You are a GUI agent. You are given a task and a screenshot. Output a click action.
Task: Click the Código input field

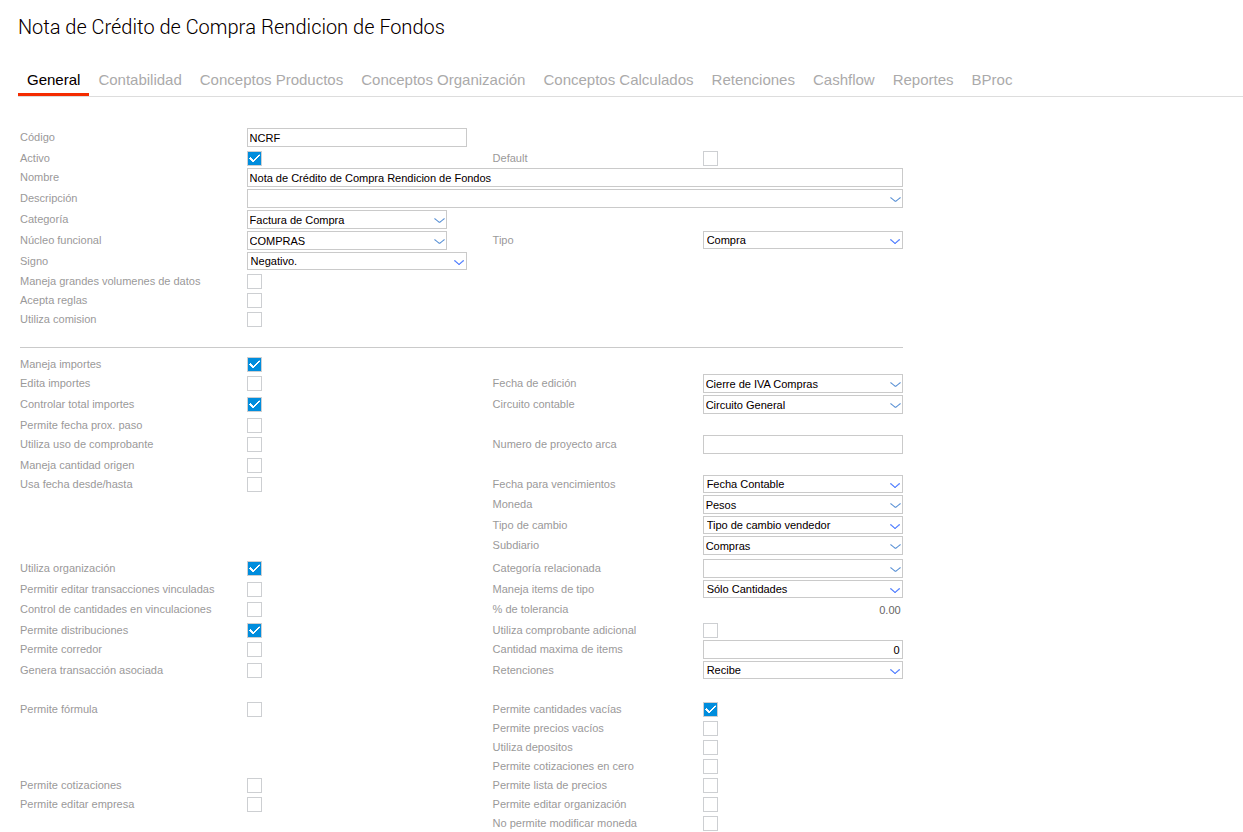tap(357, 138)
